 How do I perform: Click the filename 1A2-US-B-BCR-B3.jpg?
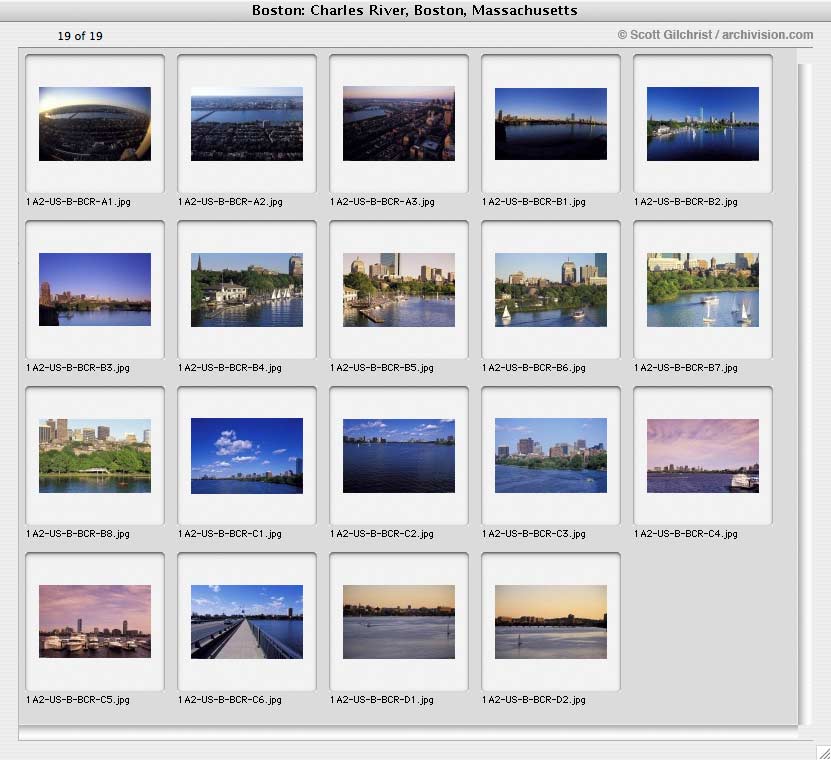[x=78, y=368]
